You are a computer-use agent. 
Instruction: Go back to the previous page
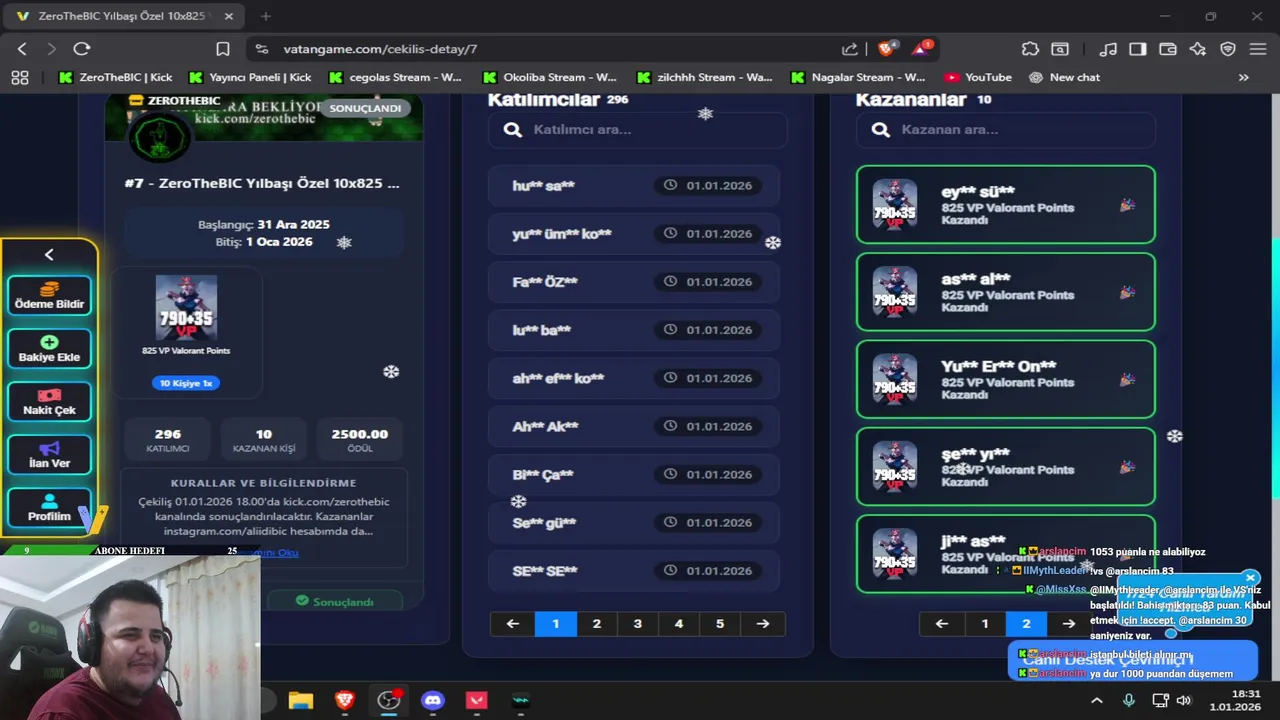[22, 48]
